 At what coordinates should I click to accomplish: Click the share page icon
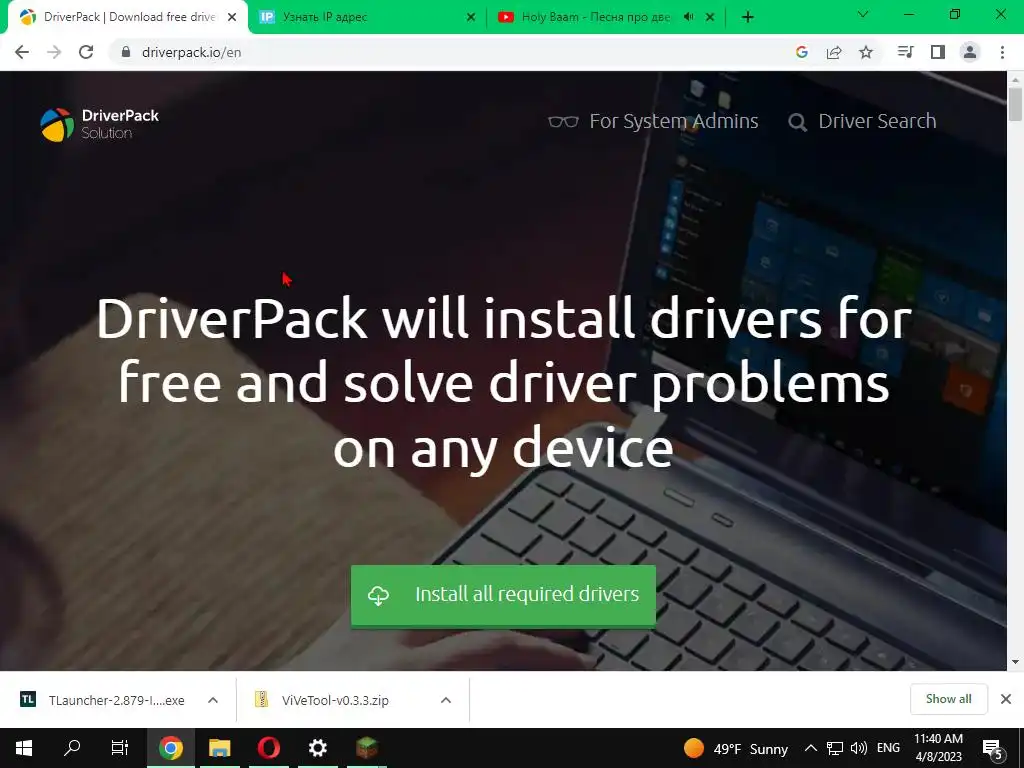pos(834,52)
